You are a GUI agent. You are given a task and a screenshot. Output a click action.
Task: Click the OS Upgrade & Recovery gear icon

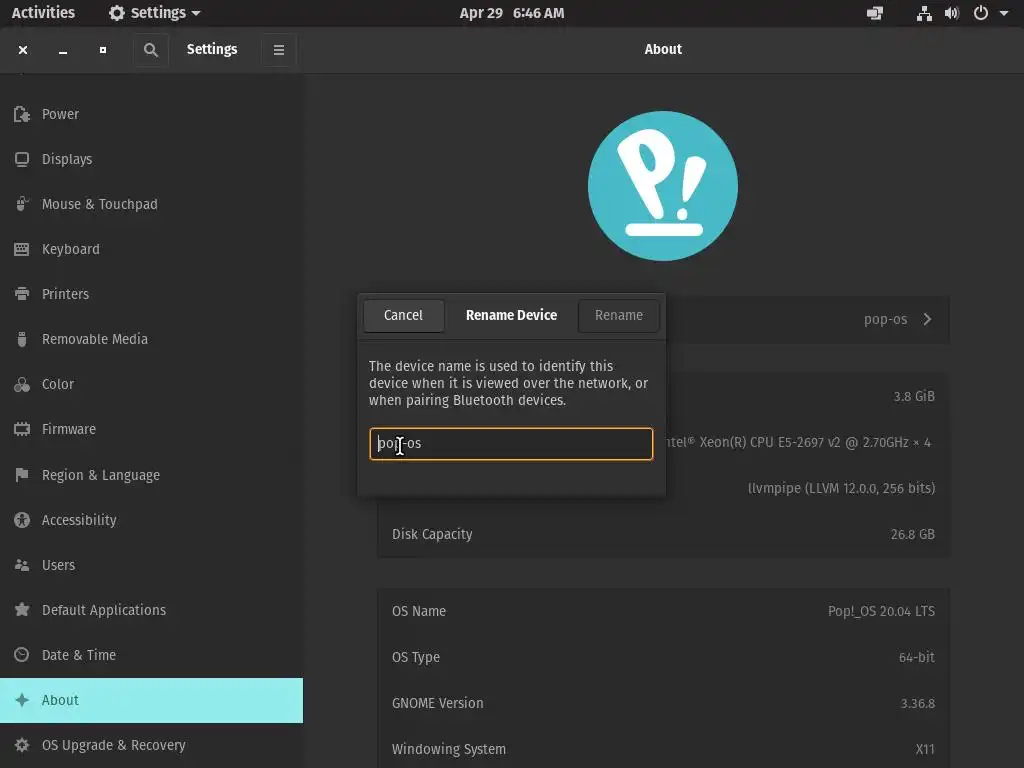[22, 745]
